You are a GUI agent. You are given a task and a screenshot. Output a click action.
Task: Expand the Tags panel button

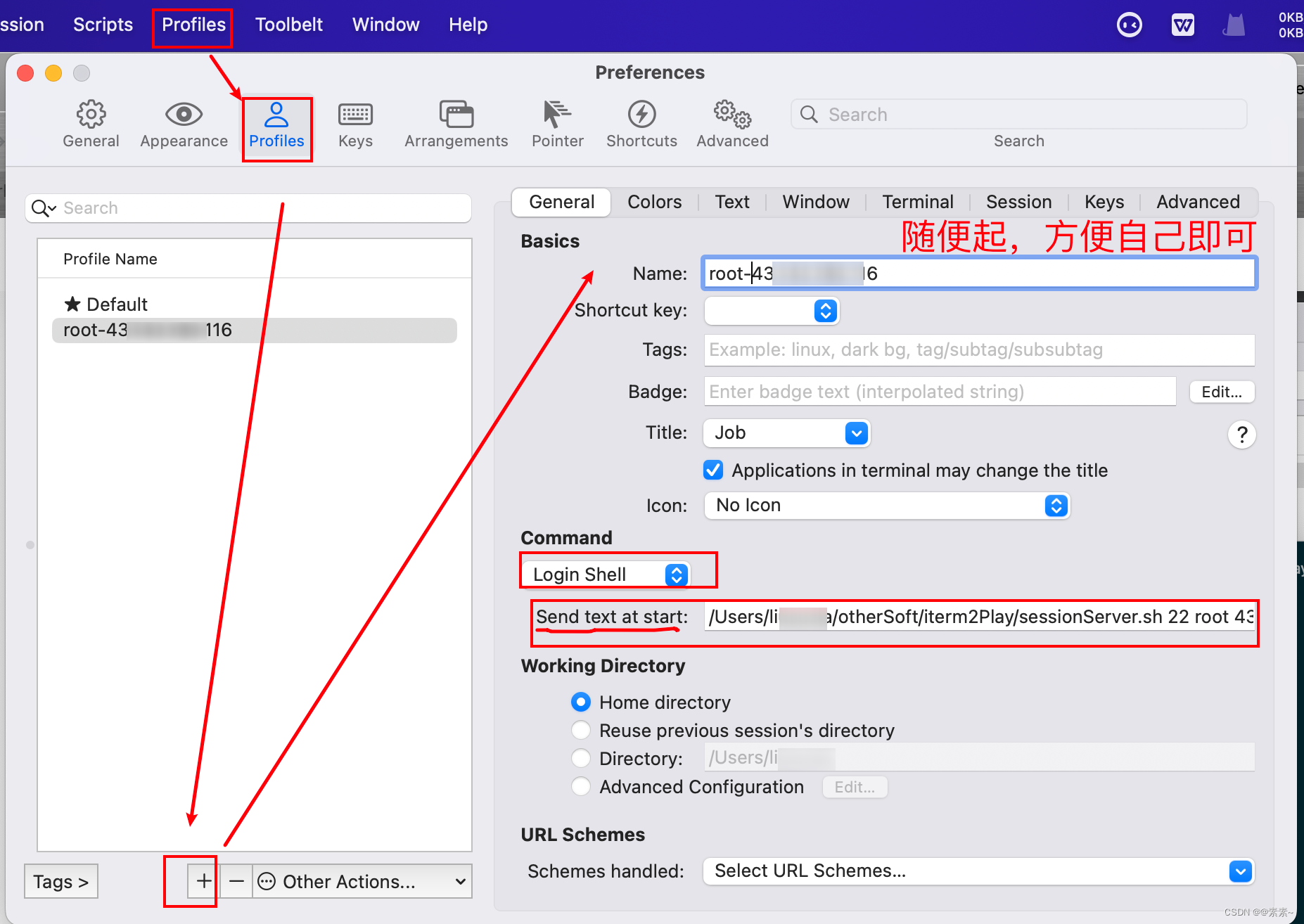coord(61,881)
